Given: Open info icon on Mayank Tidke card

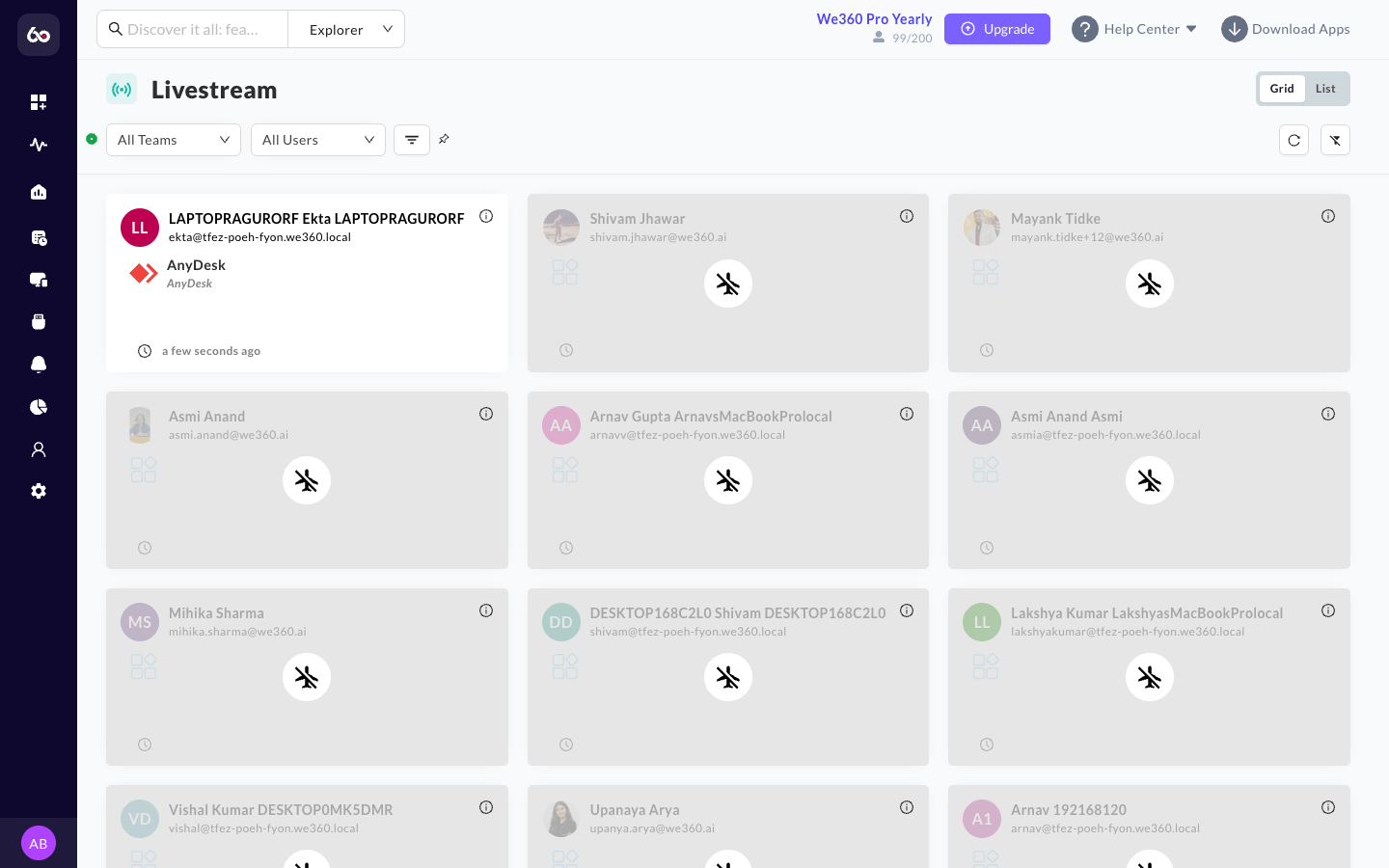Looking at the screenshot, I should tap(1328, 216).
